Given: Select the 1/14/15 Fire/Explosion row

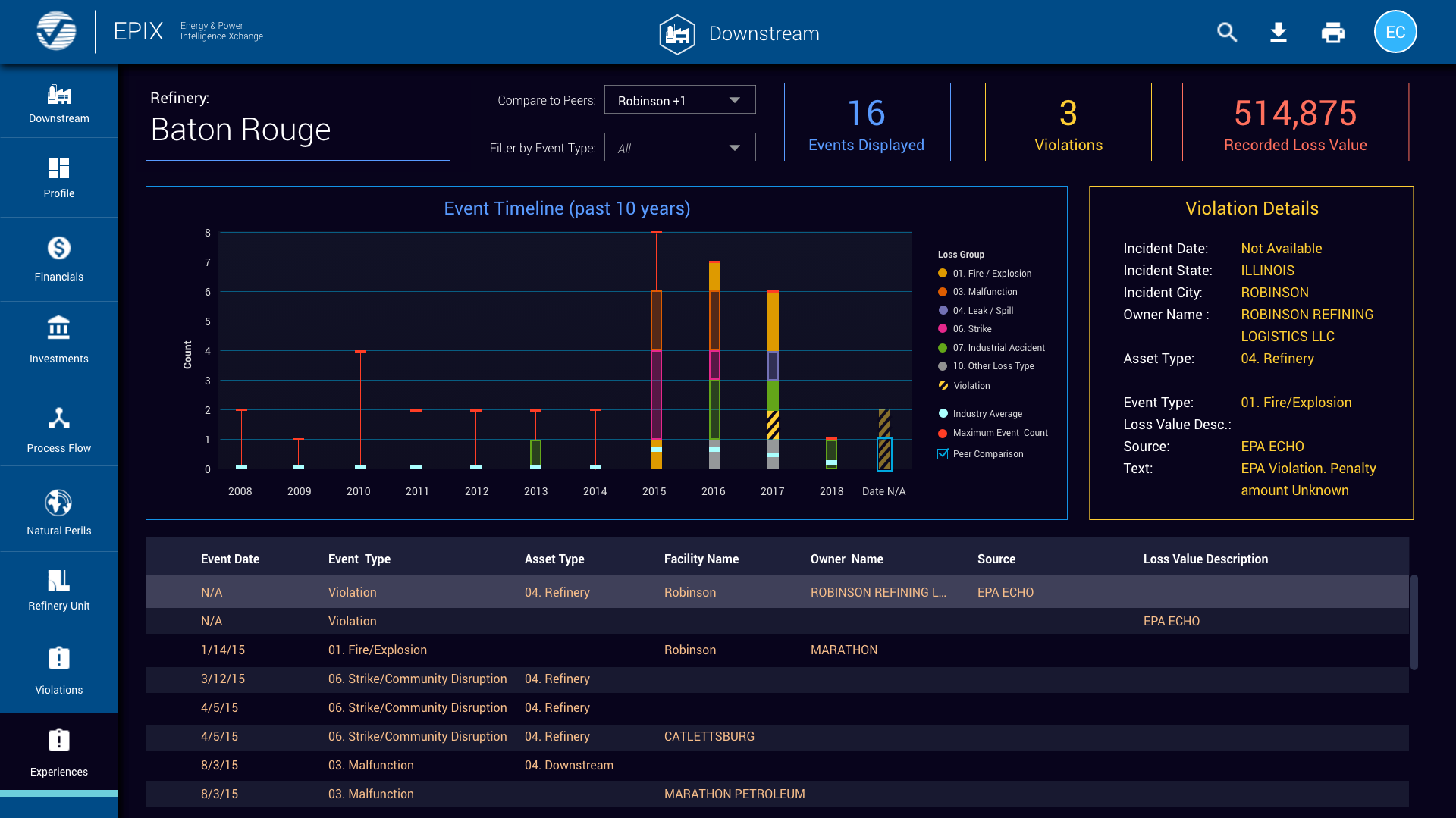Looking at the screenshot, I should 777,650.
